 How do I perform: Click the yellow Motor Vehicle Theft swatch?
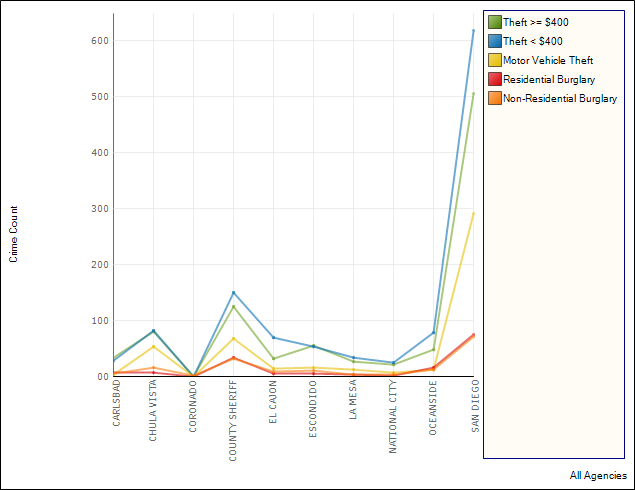click(494, 60)
